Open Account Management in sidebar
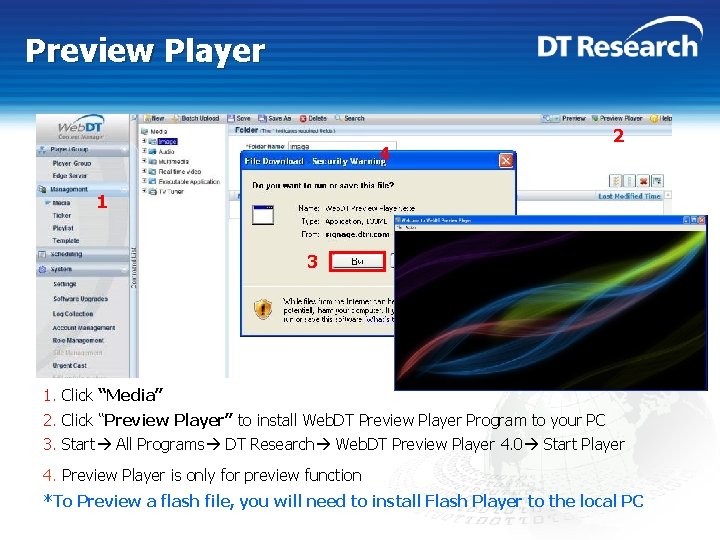 pos(84,328)
